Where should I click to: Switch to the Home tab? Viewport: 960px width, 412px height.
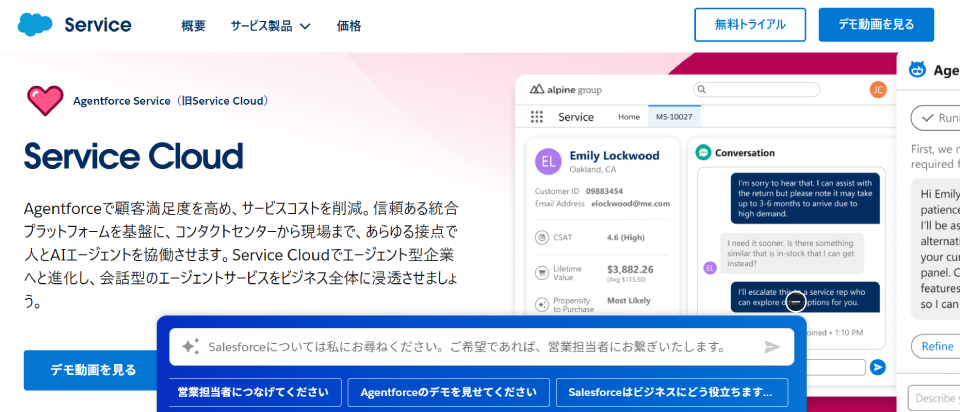pyautogui.click(x=629, y=117)
